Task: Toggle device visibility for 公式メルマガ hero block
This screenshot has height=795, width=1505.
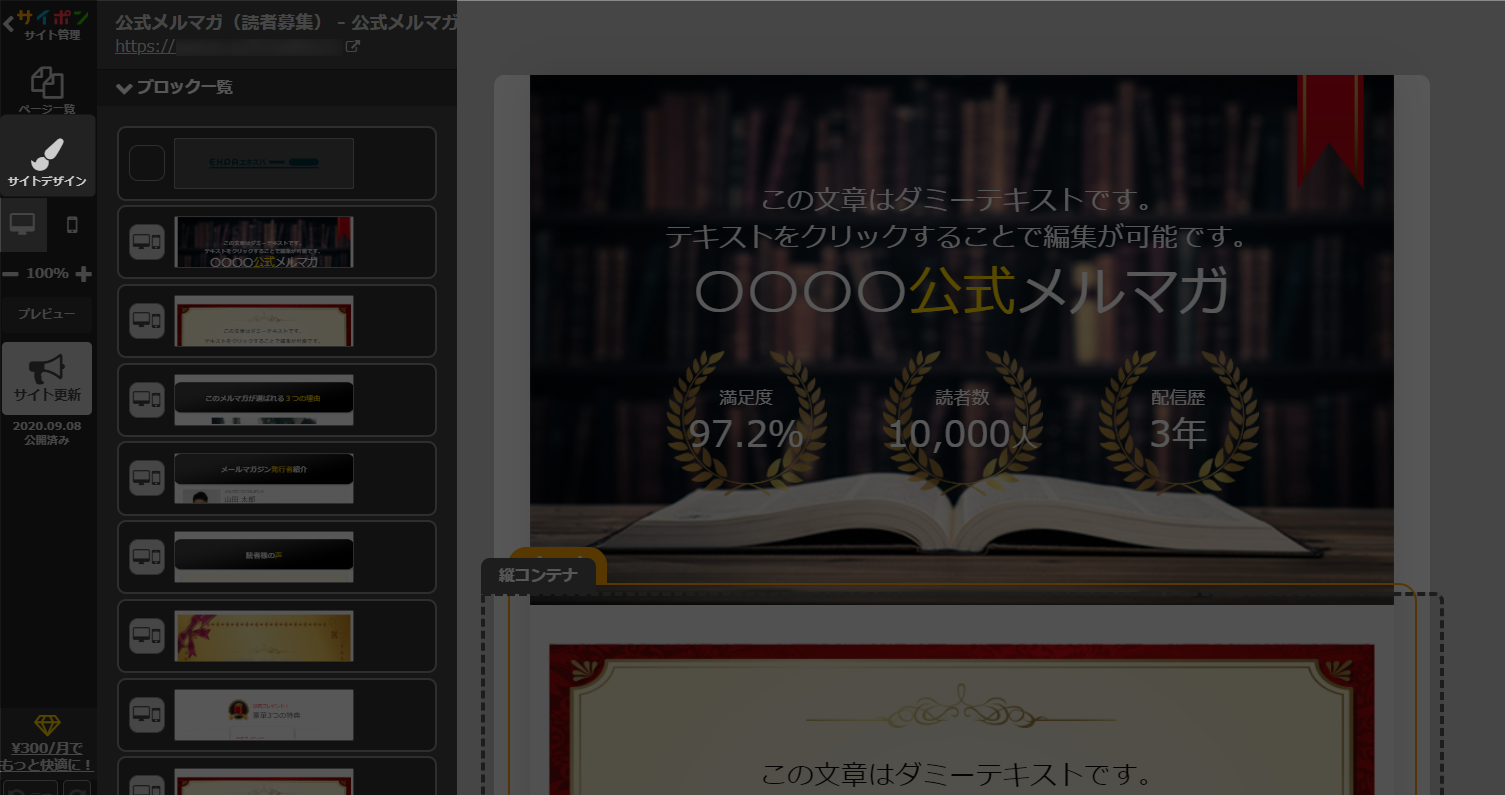Action: 147,242
